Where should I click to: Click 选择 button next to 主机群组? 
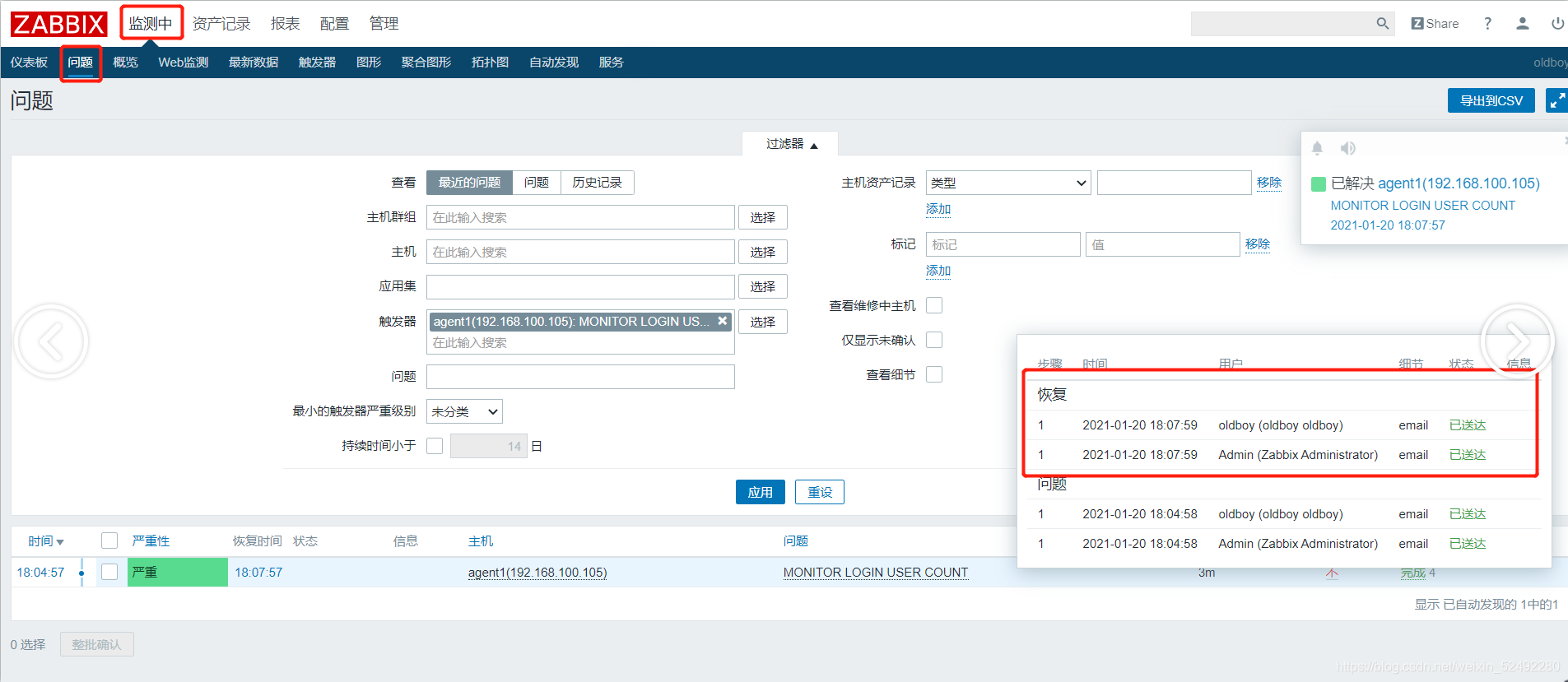(763, 217)
